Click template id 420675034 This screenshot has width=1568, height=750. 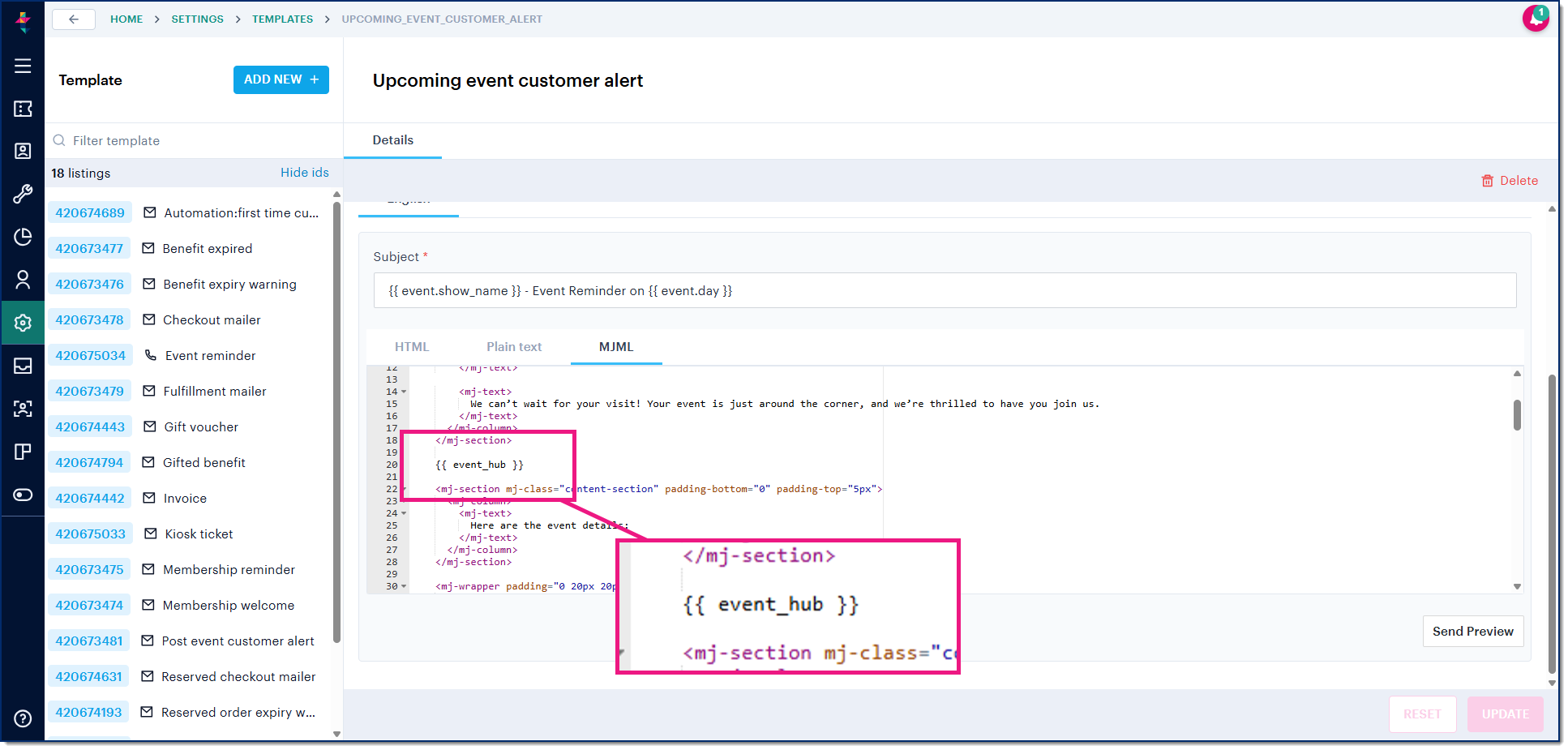[x=90, y=355]
